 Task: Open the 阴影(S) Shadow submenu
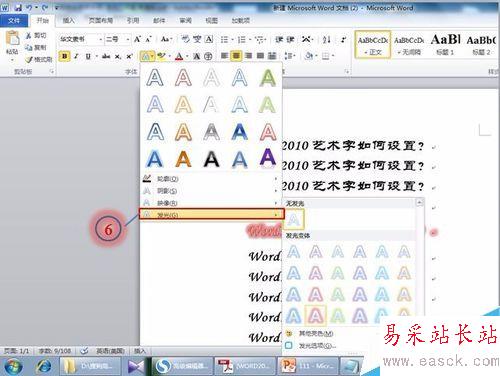point(210,191)
